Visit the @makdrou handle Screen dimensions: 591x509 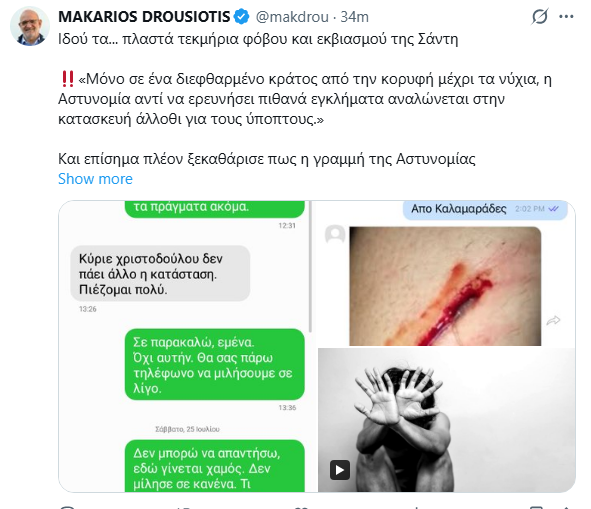tap(292, 17)
